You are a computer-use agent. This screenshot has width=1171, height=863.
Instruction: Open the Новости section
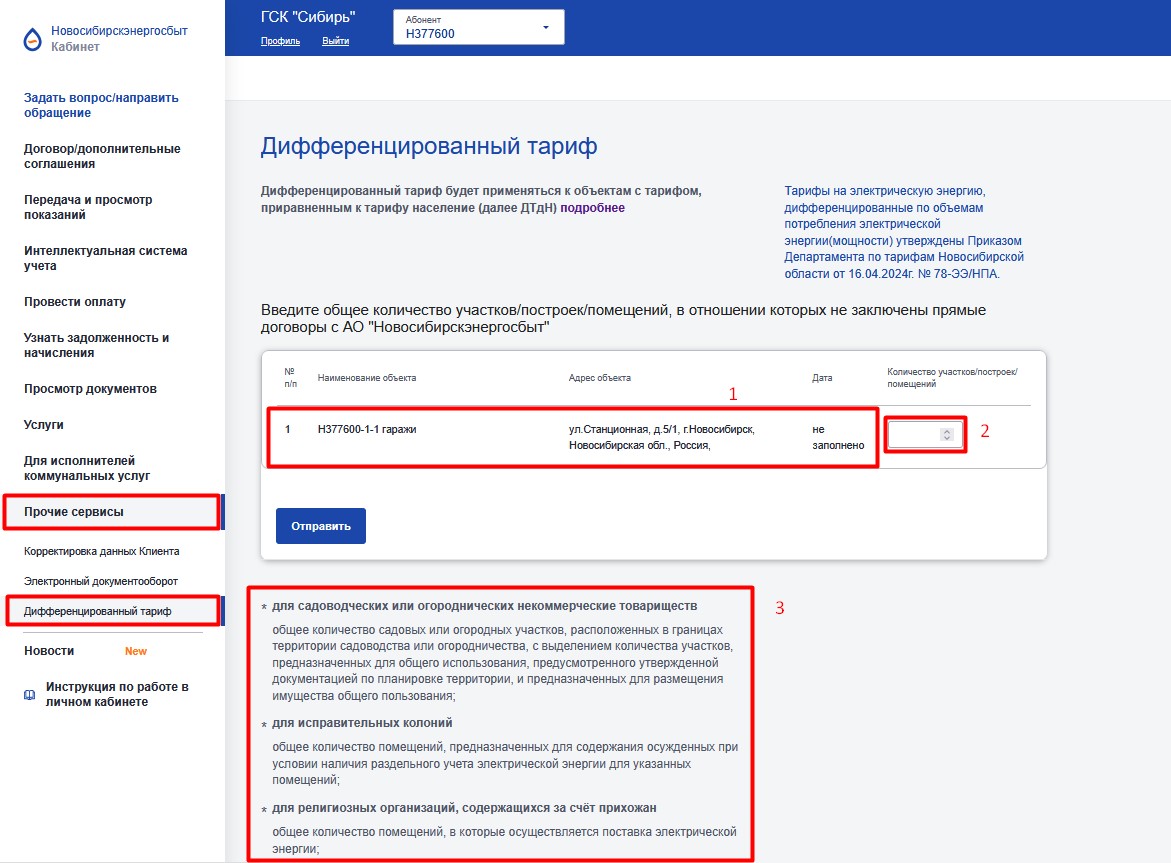tap(49, 651)
